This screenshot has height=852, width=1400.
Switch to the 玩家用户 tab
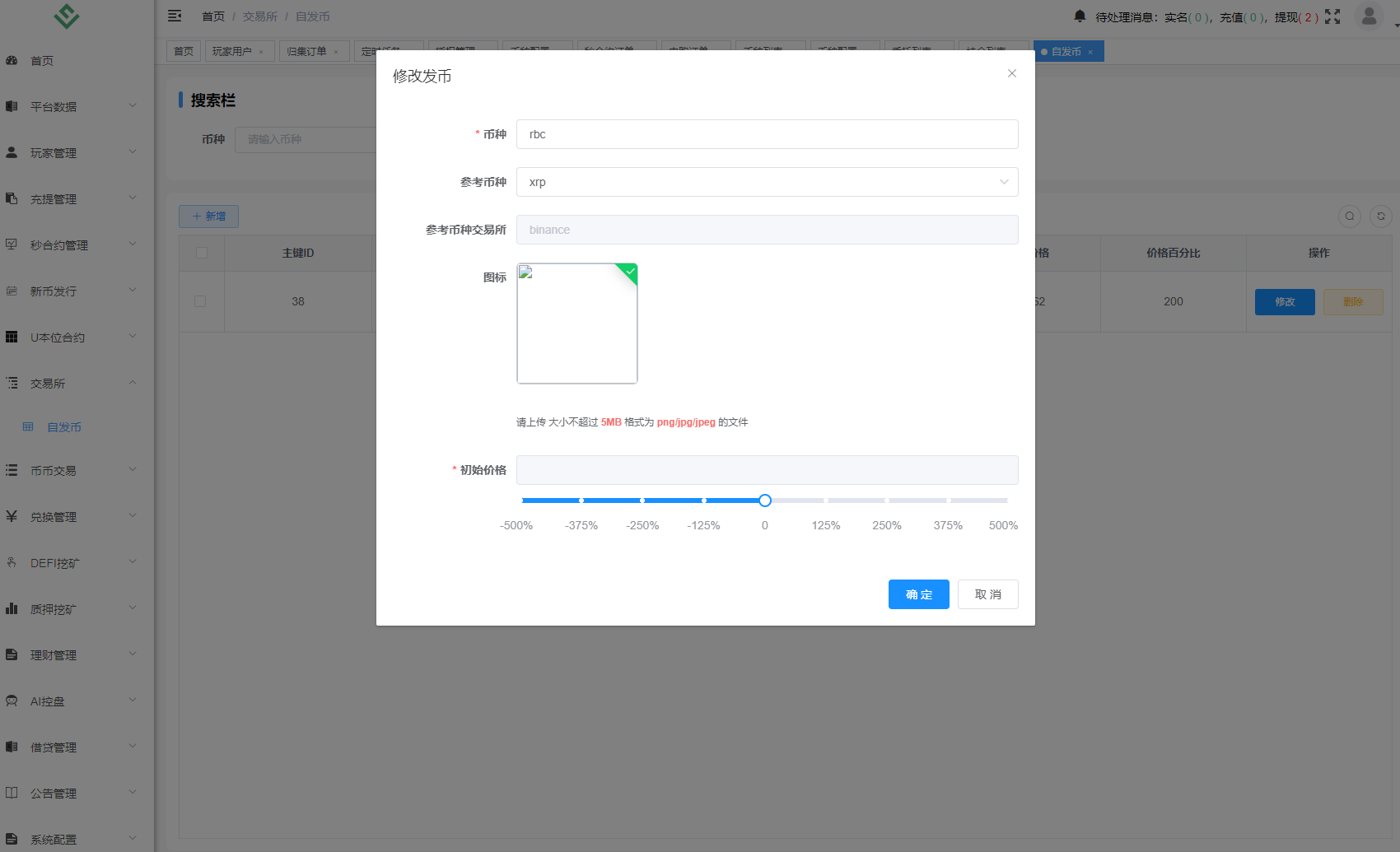pyautogui.click(x=232, y=51)
